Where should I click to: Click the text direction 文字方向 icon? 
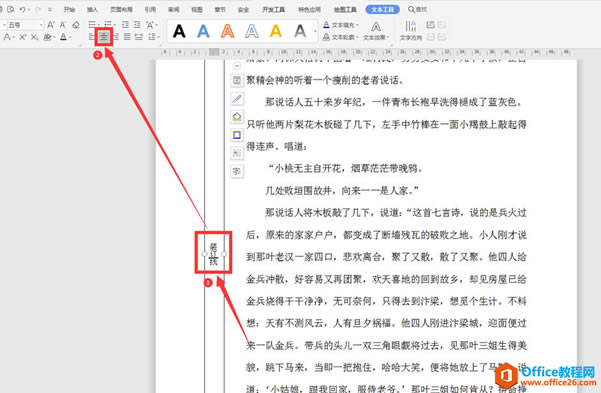click(x=411, y=30)
